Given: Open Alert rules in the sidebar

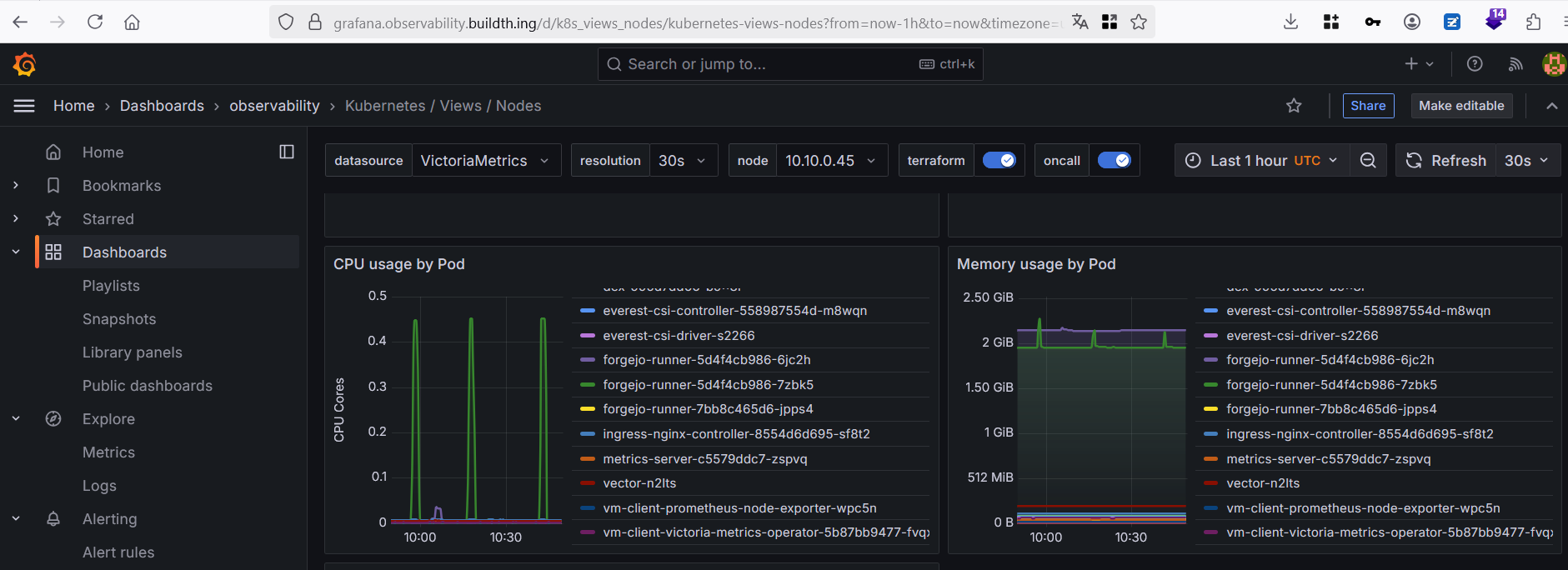Looking at the screenshot, I should tap(118, 552).
